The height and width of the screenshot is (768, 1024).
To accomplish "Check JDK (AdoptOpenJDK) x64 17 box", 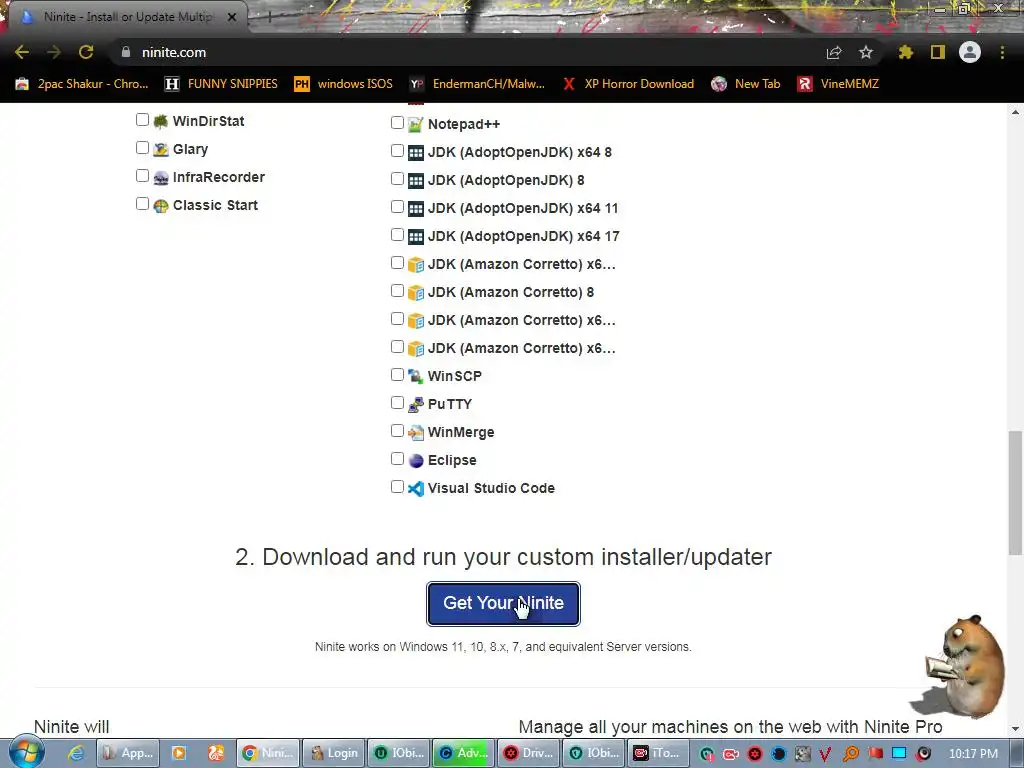I will [x=397, y=234].
